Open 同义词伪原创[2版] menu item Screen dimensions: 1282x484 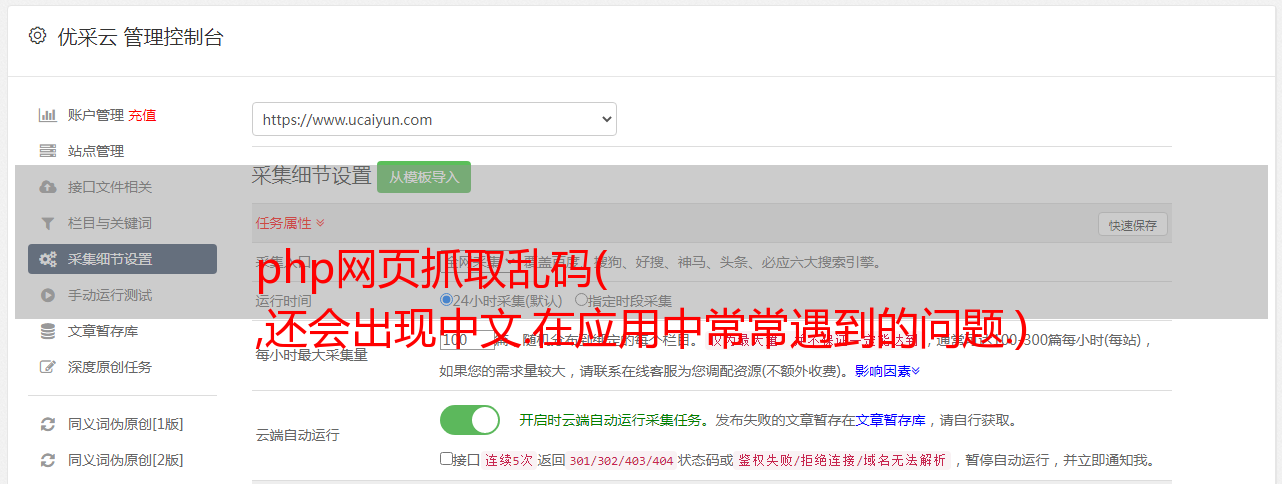[x=125, y=460]
